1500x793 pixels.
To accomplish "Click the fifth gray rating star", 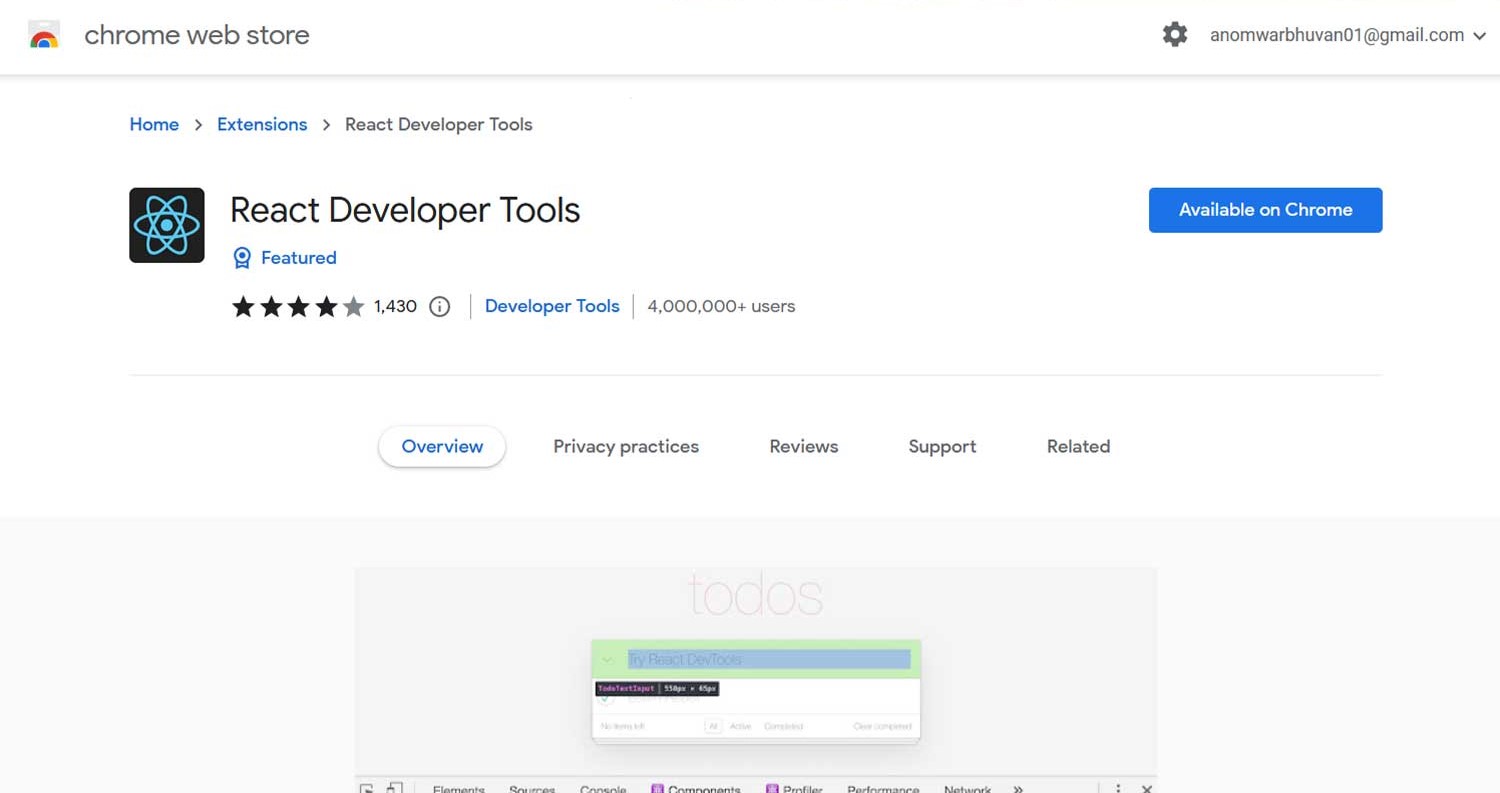I will tap(354, 307).
